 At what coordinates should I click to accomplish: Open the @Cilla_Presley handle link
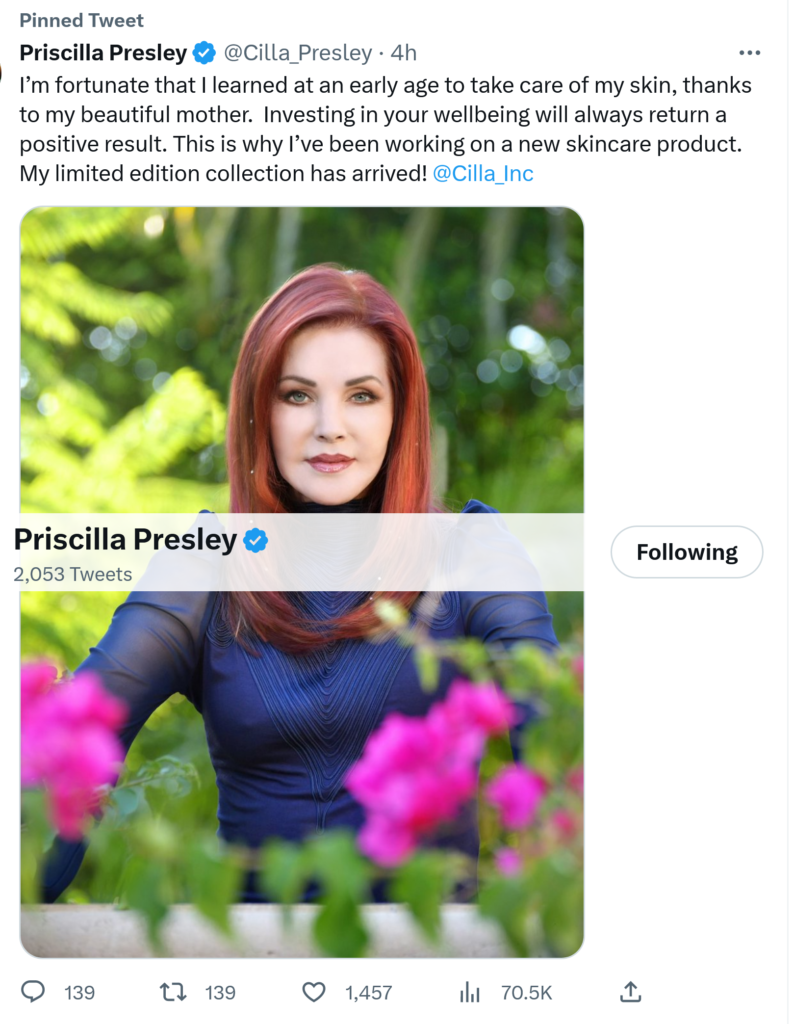point(296,53)
